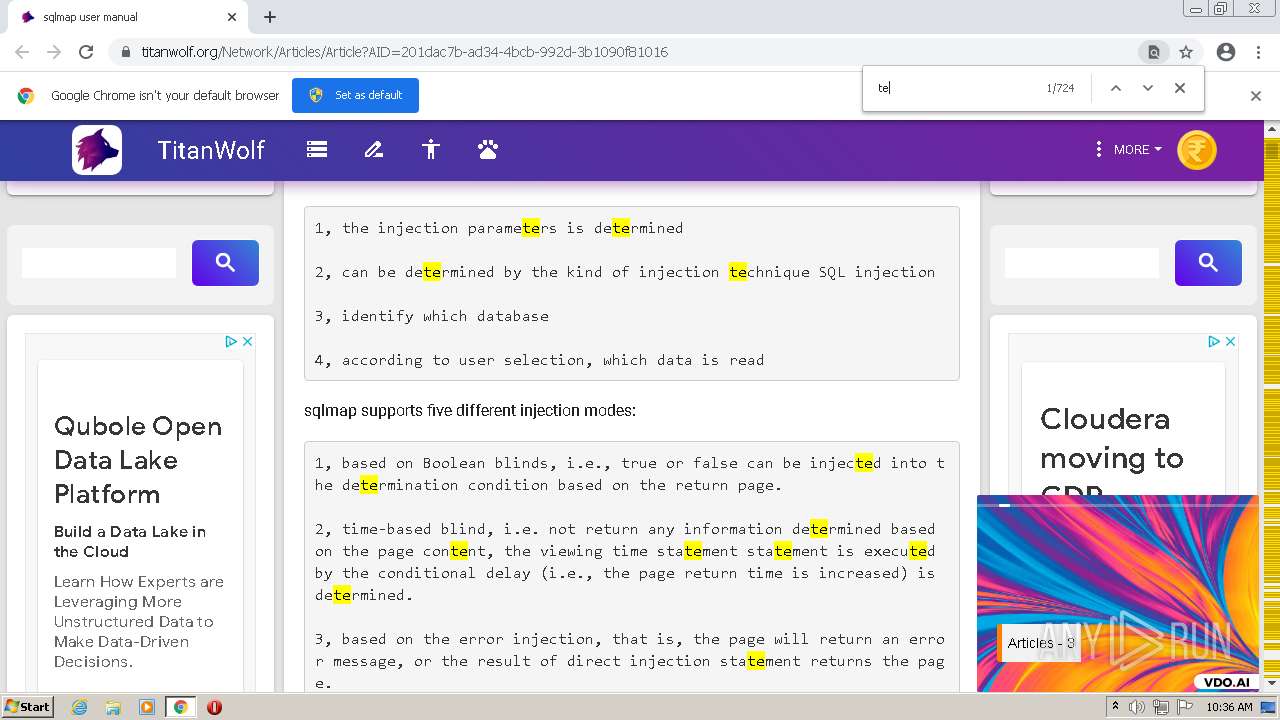Open the Chrome three-dot menu
Image resolution: width=1280 pixels, height=720 pixels.
coord(1258,52)
